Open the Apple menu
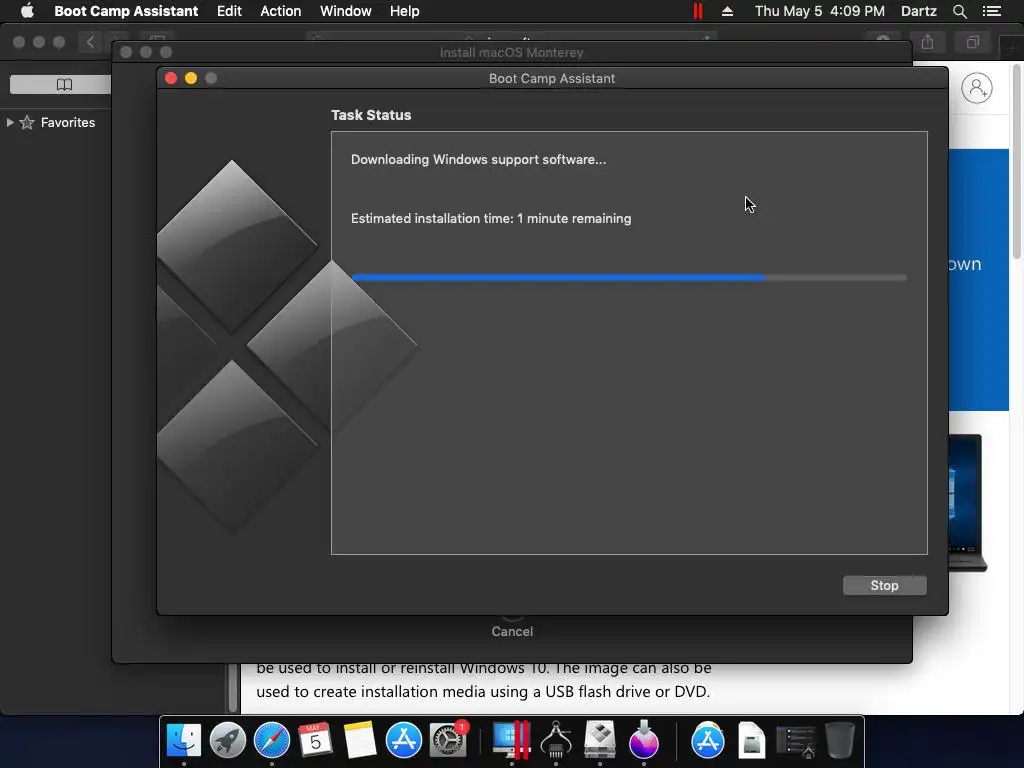This screenshot has width=1024, height=768. 27,11
